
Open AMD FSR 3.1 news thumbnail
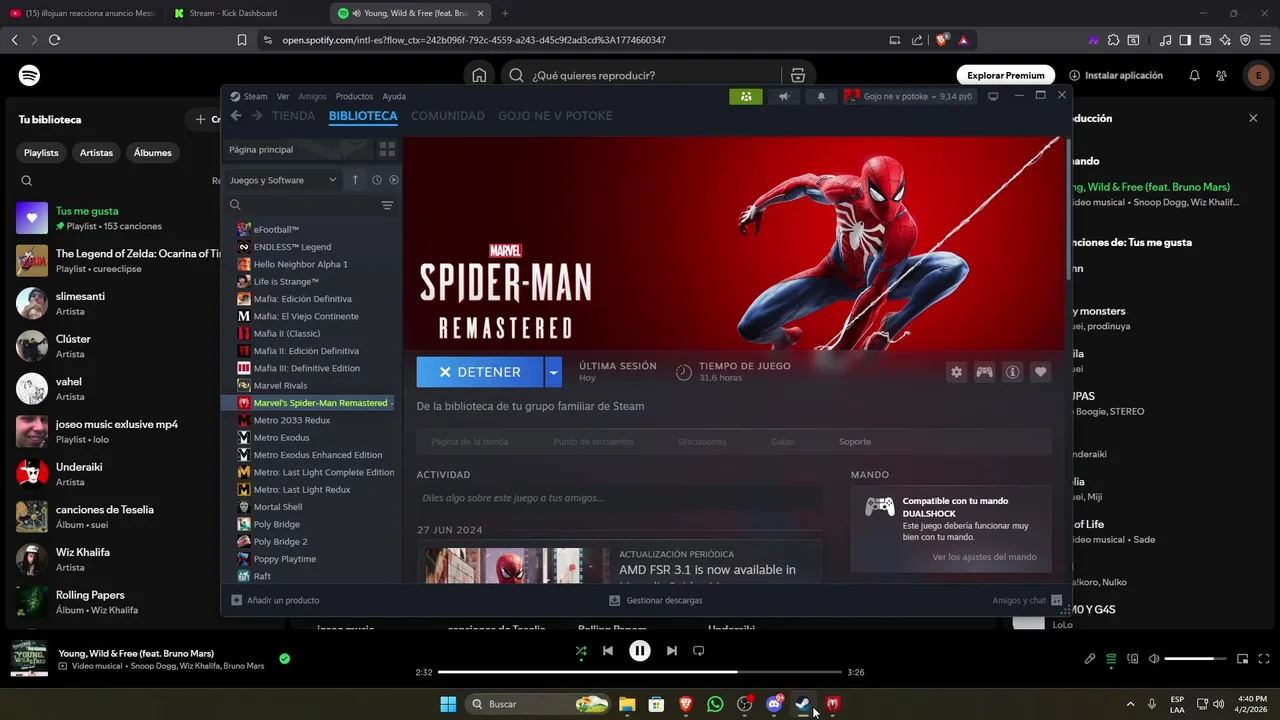click(518, 564)
